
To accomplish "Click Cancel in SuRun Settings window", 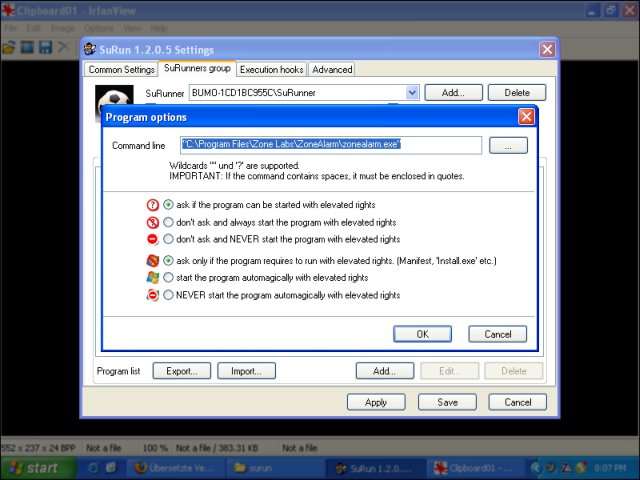I will [518, 402].
